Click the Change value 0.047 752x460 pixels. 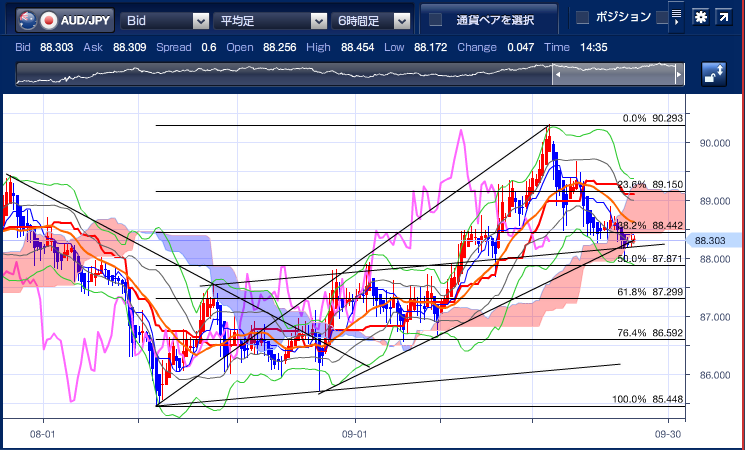[x=520, y=47]
